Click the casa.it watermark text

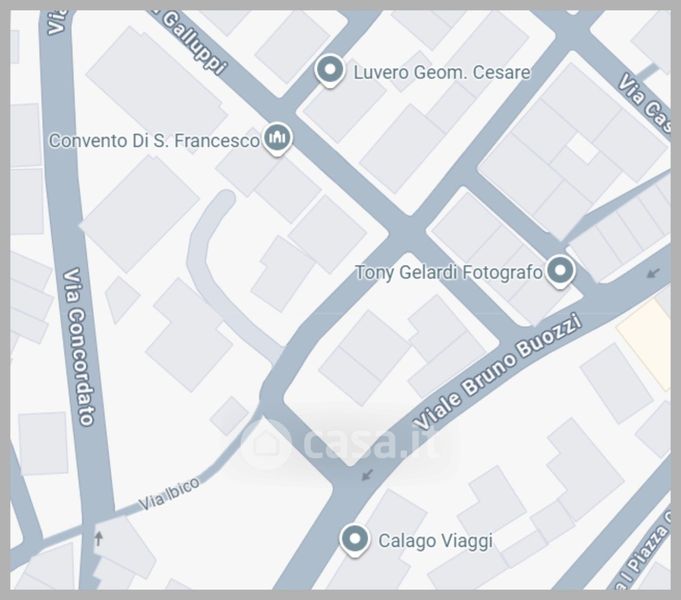point(370,441)
